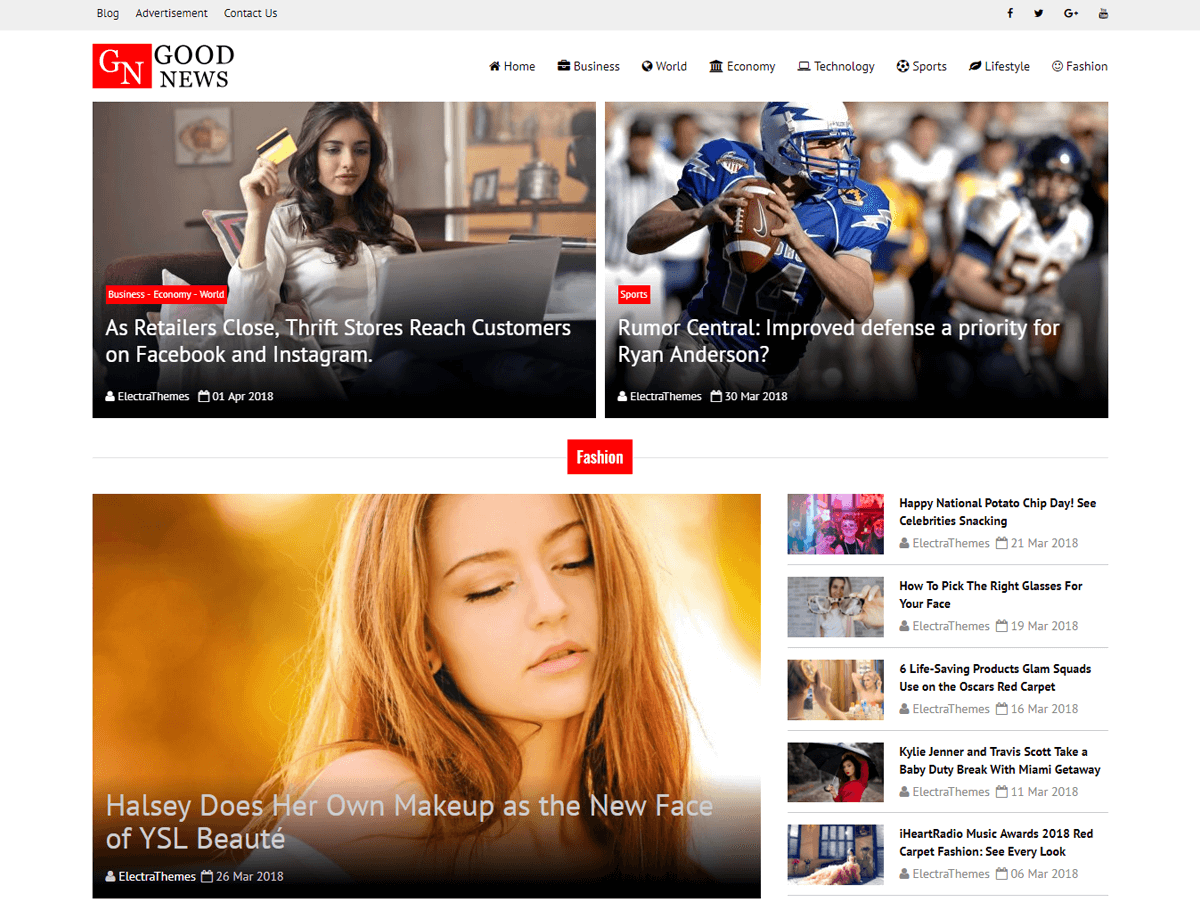The height and width of the screenshot is (900, 1200).
Task: Click the globe icon next to World
Action: [x=646, y=66]
